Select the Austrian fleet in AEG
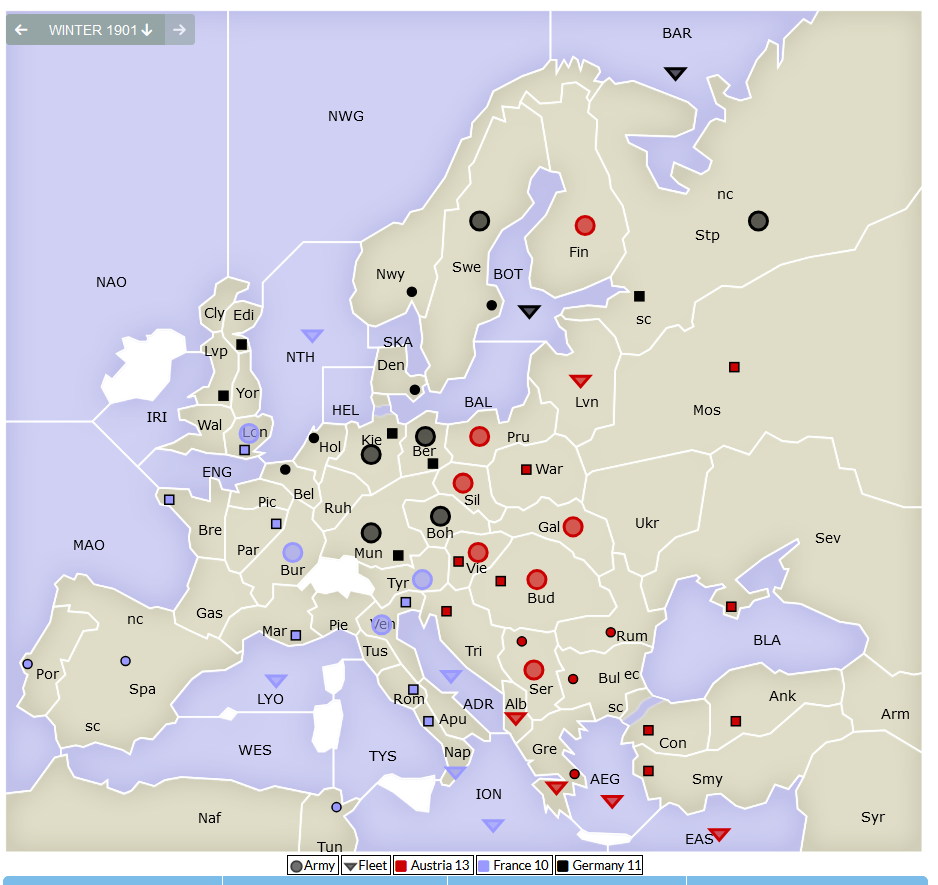 (612, 801)
